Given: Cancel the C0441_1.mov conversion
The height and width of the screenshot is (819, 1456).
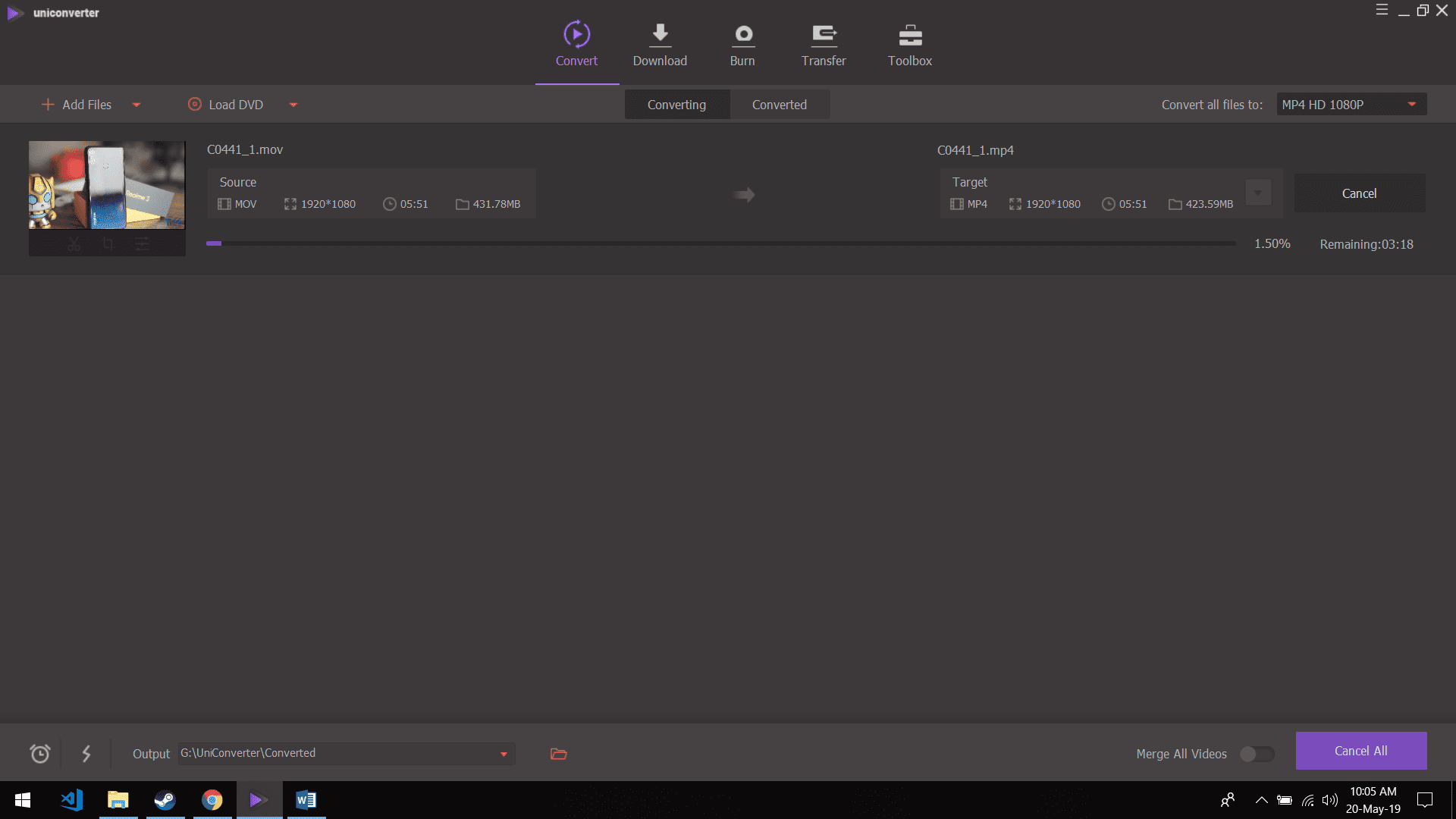Looking at the screenshot, I should pos(1359,193).
